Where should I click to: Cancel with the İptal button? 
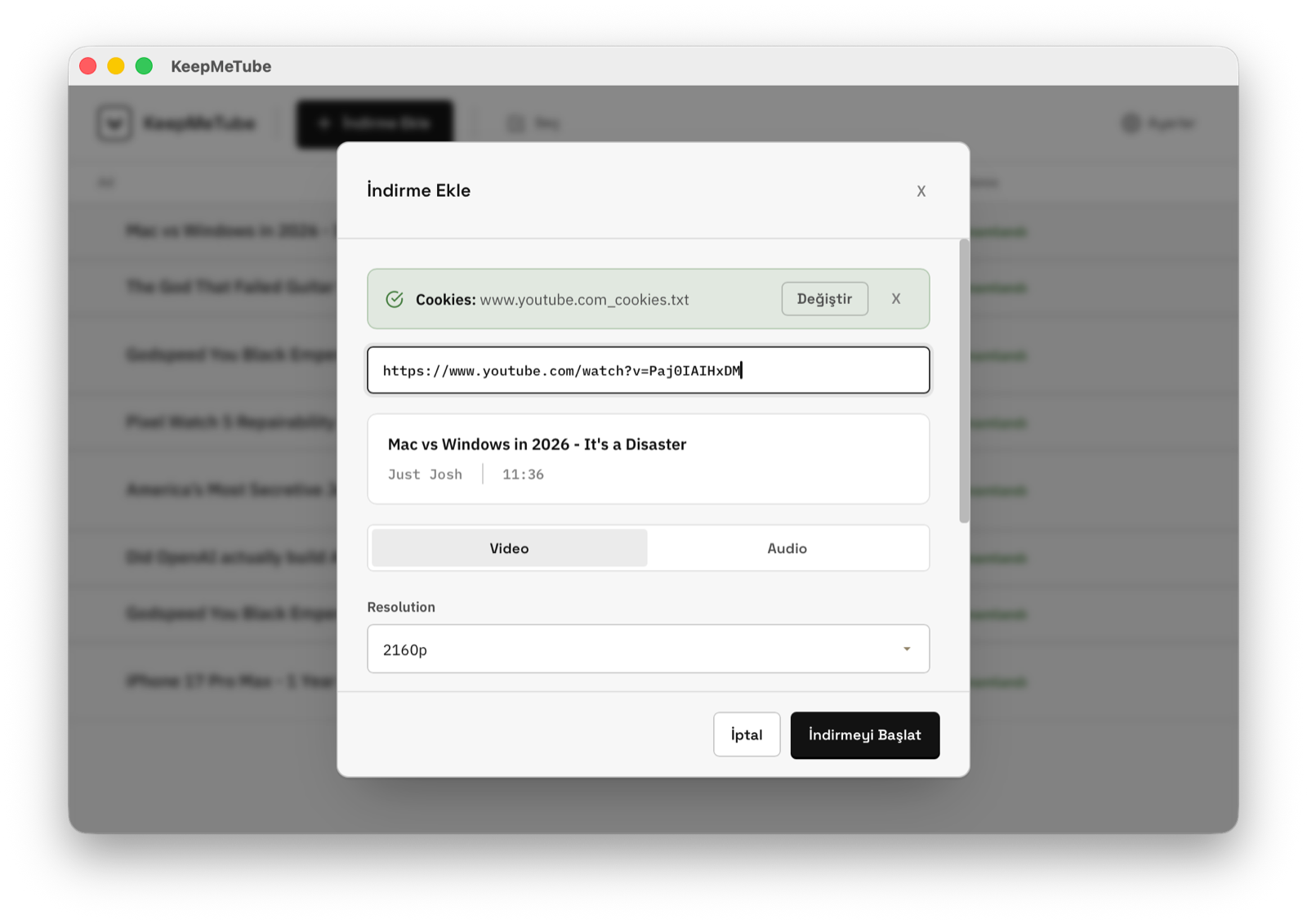pyautogui.click(x=747, y=734)
